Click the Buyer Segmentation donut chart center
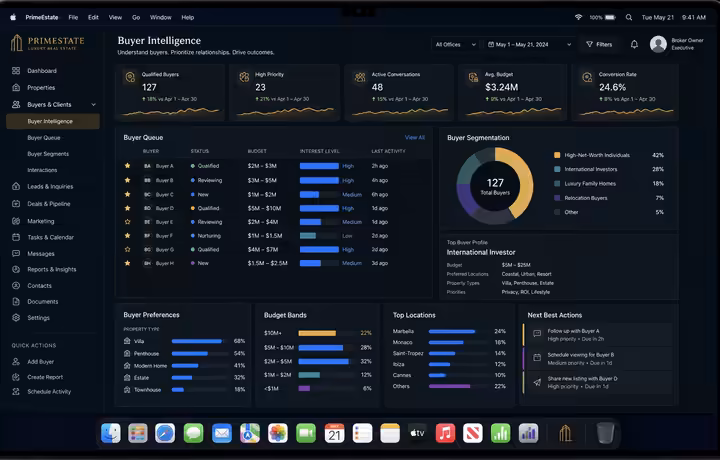720x460 pixels. tap(495, 186)
